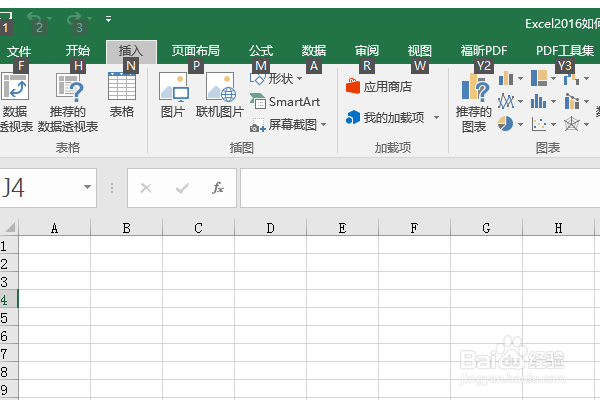Expand the column chart dropdown arrow
Viewport: 600px width, 400px height.
point(520,79)
